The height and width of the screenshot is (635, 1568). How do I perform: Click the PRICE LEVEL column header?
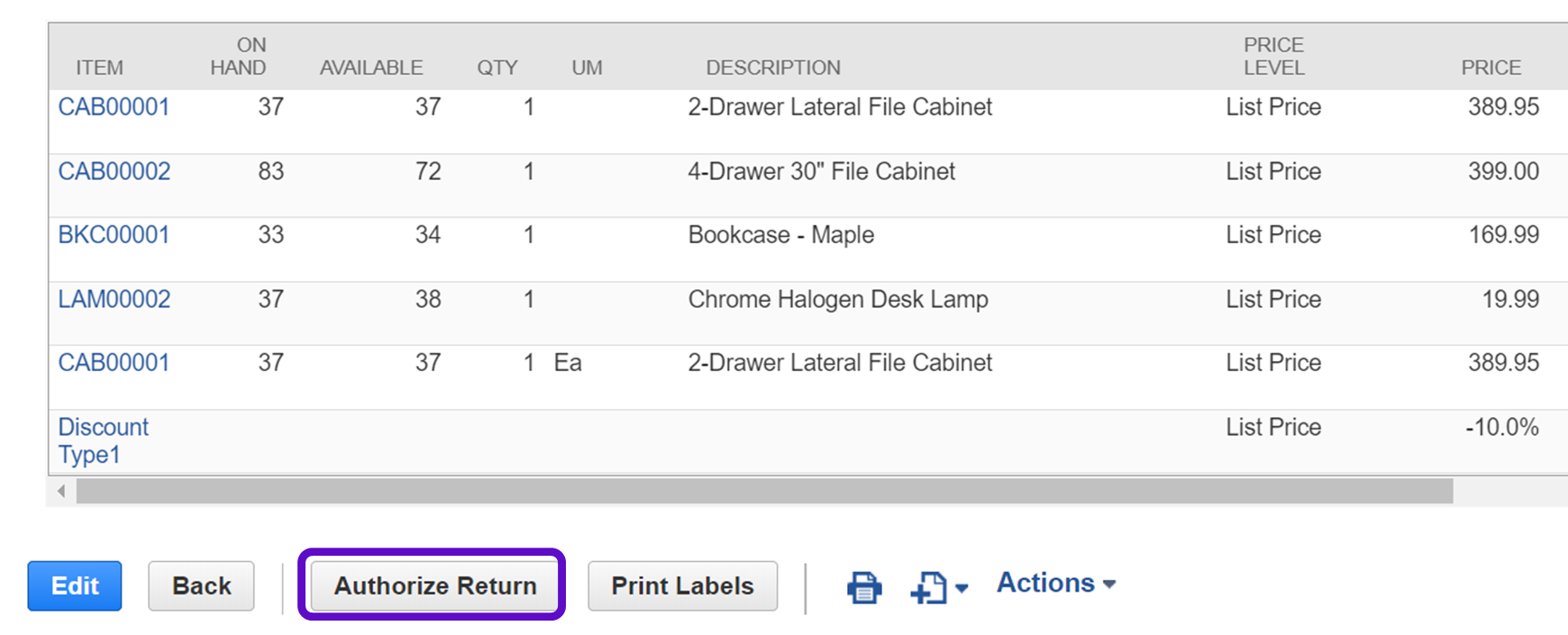coord(1273,56)
